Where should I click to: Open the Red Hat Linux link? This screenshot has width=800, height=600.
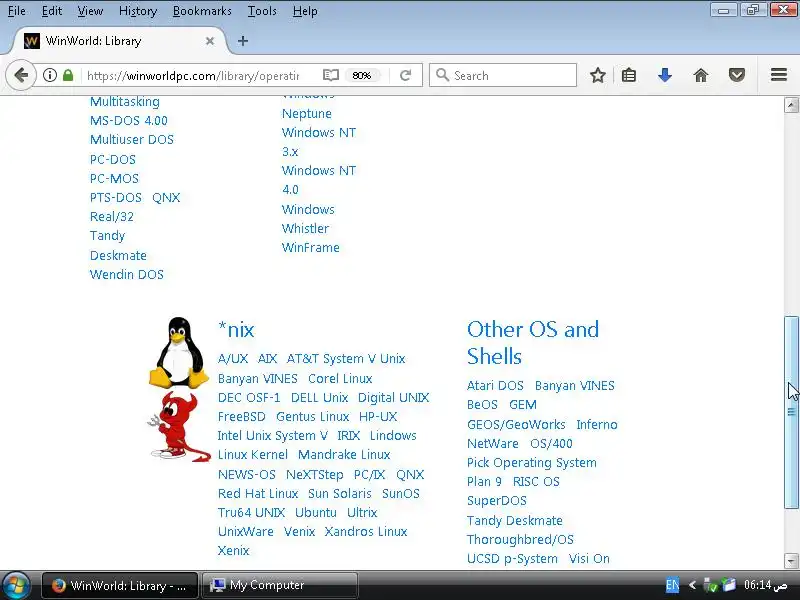pos(258,493)
